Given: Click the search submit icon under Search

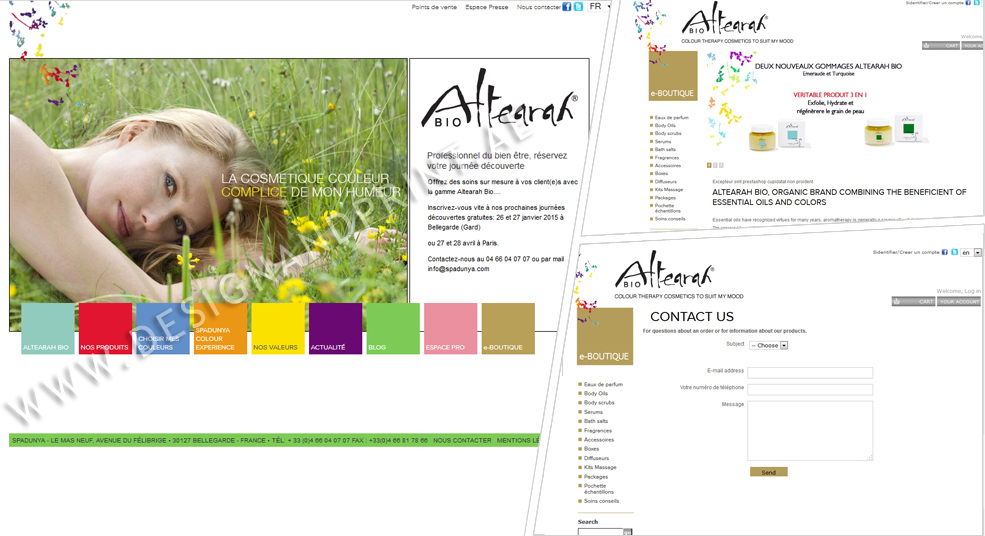Looking at the screenshot, I should [x=628, y=532].
